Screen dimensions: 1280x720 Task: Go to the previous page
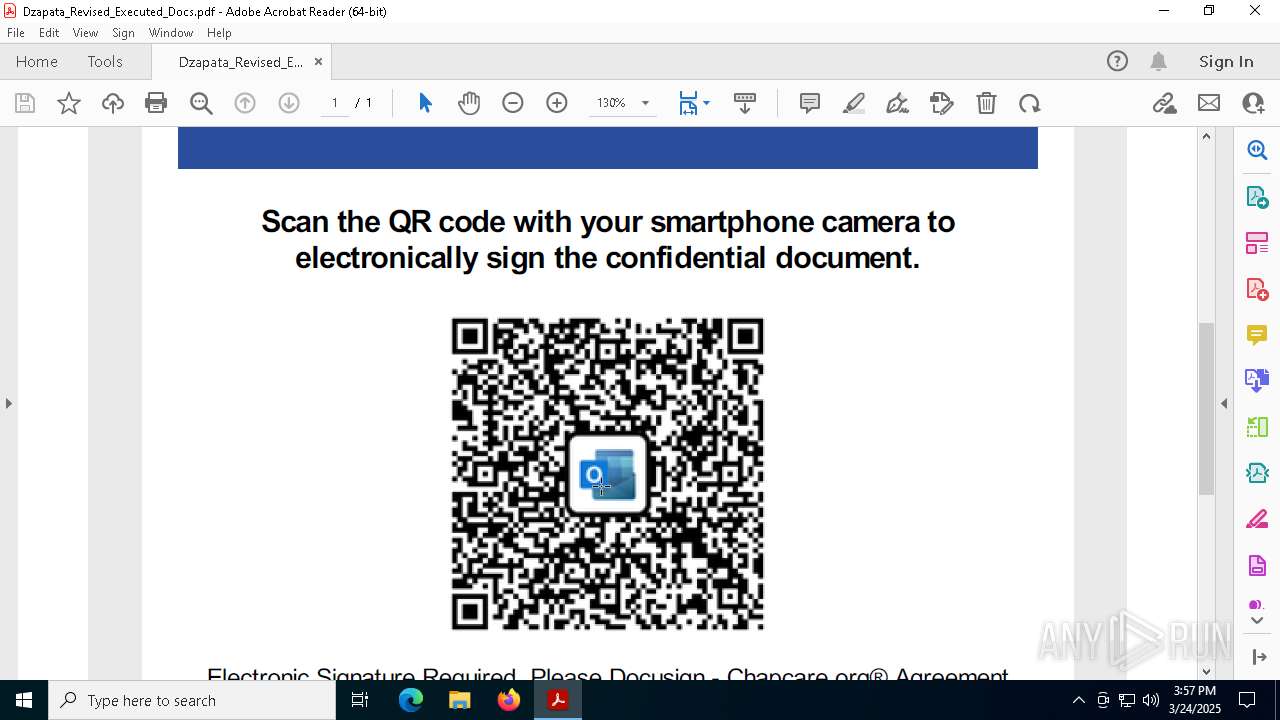pos(245,103)
